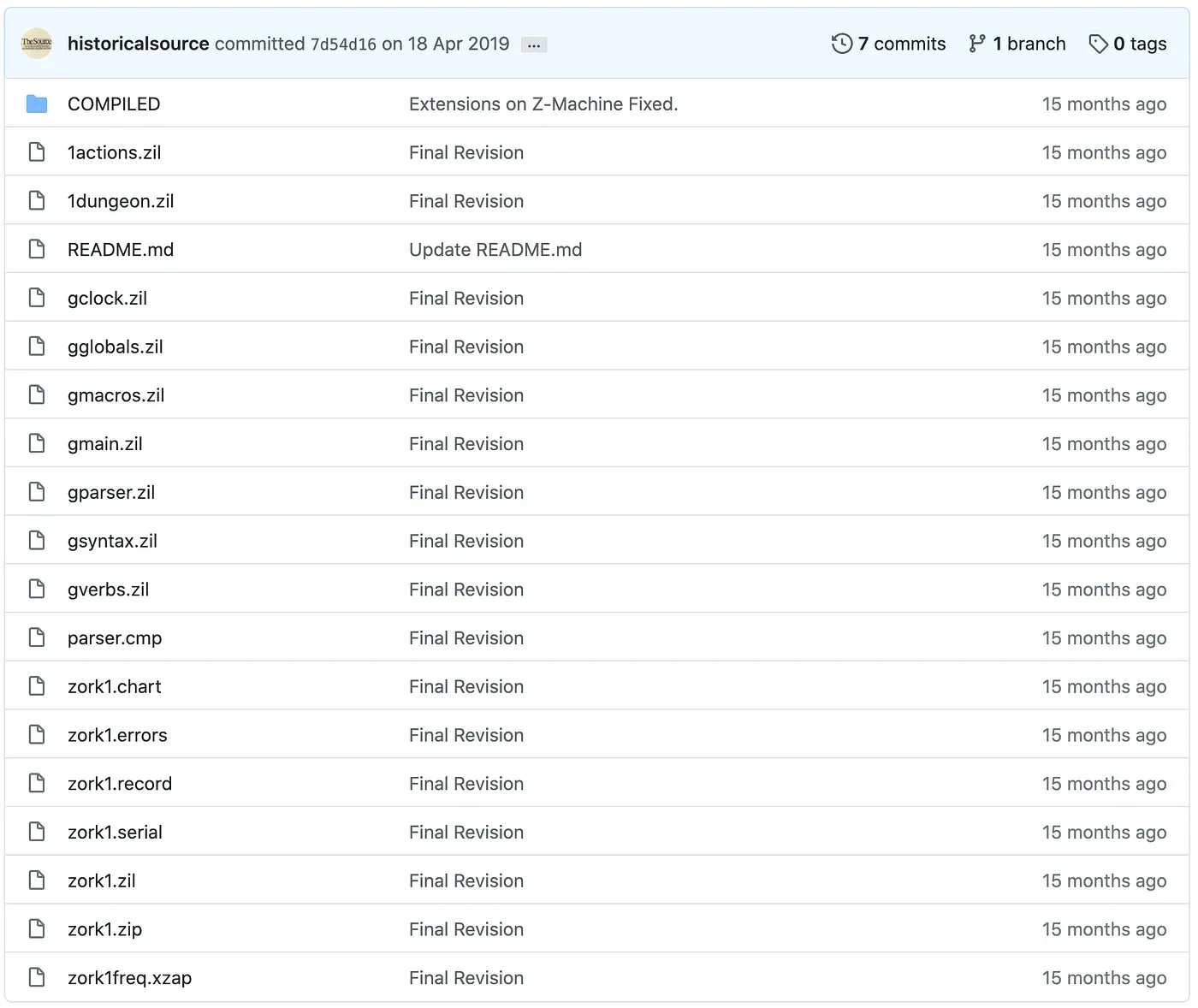Screen dimensions: 1198x1008
Task: Open the gsyntax.zil file
Action: 113,542
